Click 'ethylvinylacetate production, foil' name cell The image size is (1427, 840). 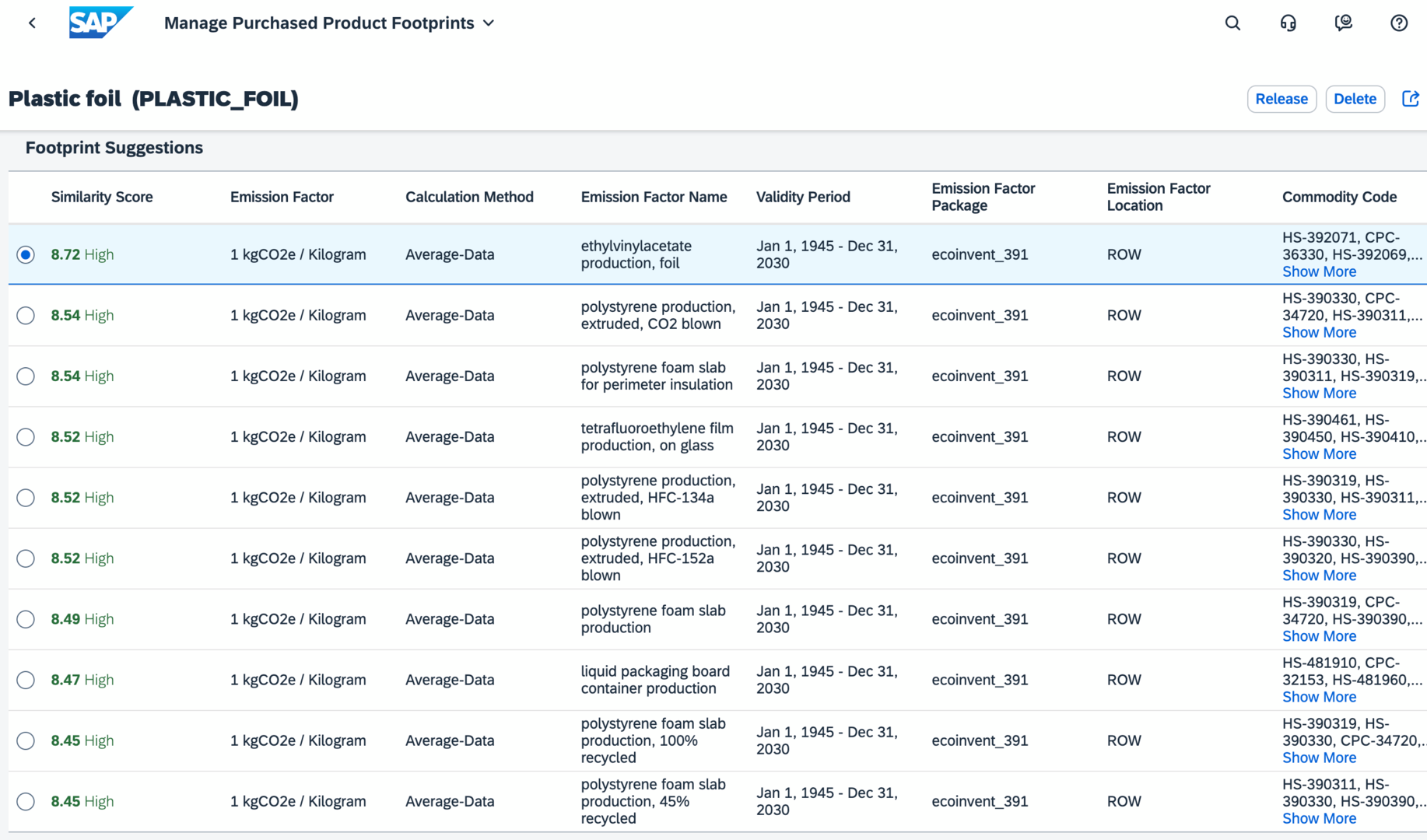[x=636, y=254]
